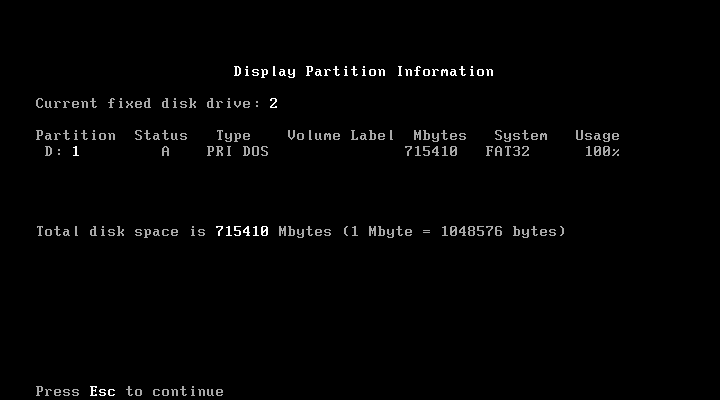Click the System column header
This screenshot has height=400, width=720.
tap(521, 136)
